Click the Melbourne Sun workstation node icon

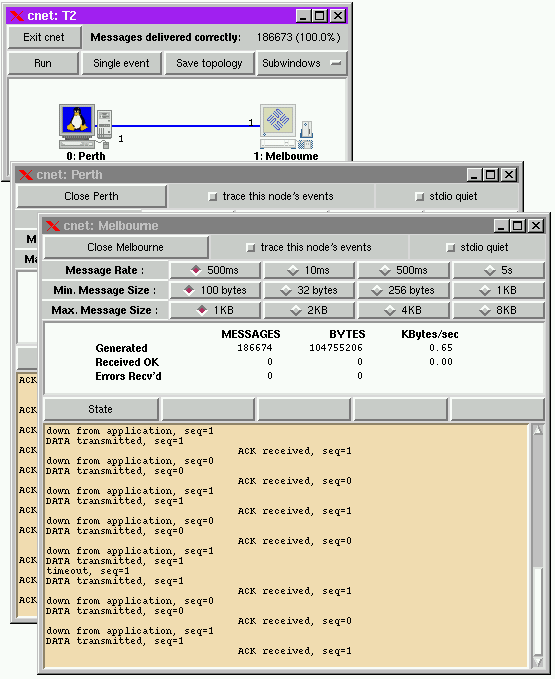(286, 127)
